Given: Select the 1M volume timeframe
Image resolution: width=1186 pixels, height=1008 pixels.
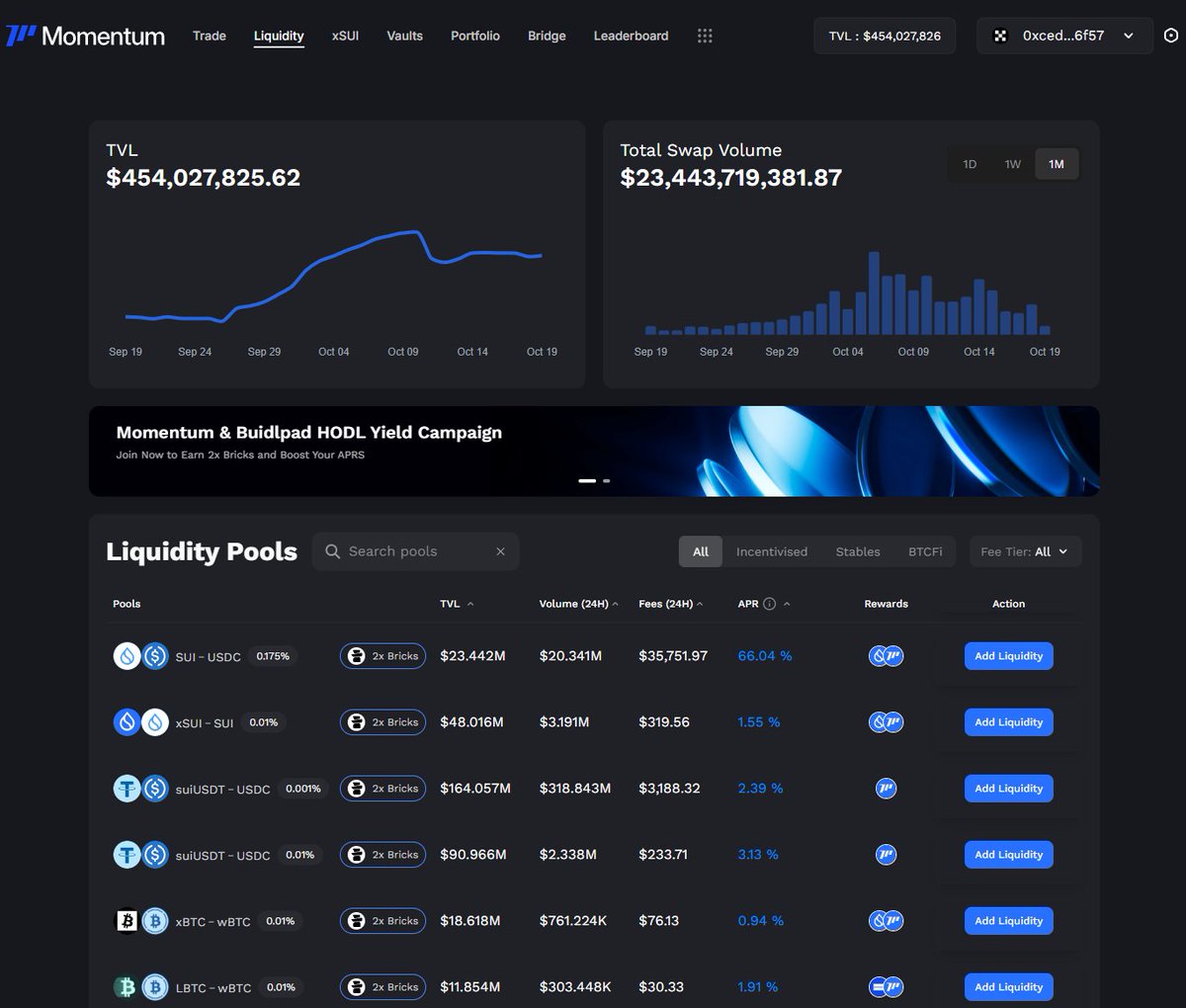Looking at the screenshot, I should click(1057, 164).
